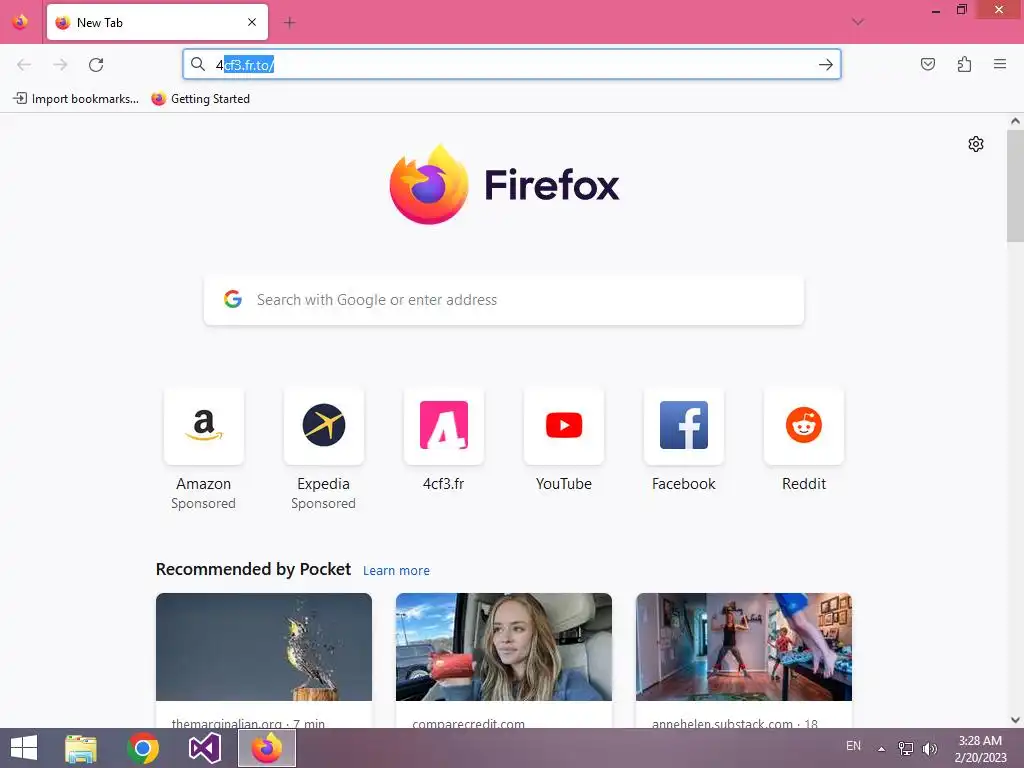The width and height of the screenshot is (1024, 768).
Task: Open the Windows Start menu
Action: 24,748
